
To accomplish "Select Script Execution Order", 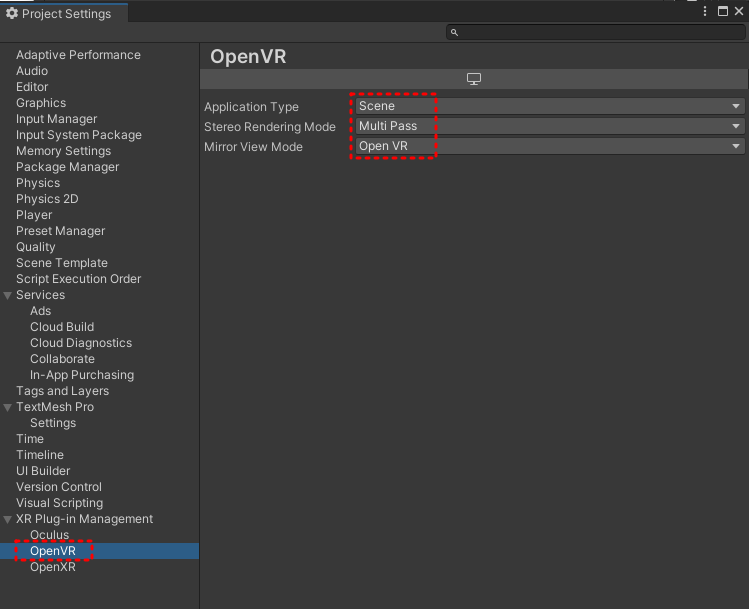I will (x=78, y=279).
